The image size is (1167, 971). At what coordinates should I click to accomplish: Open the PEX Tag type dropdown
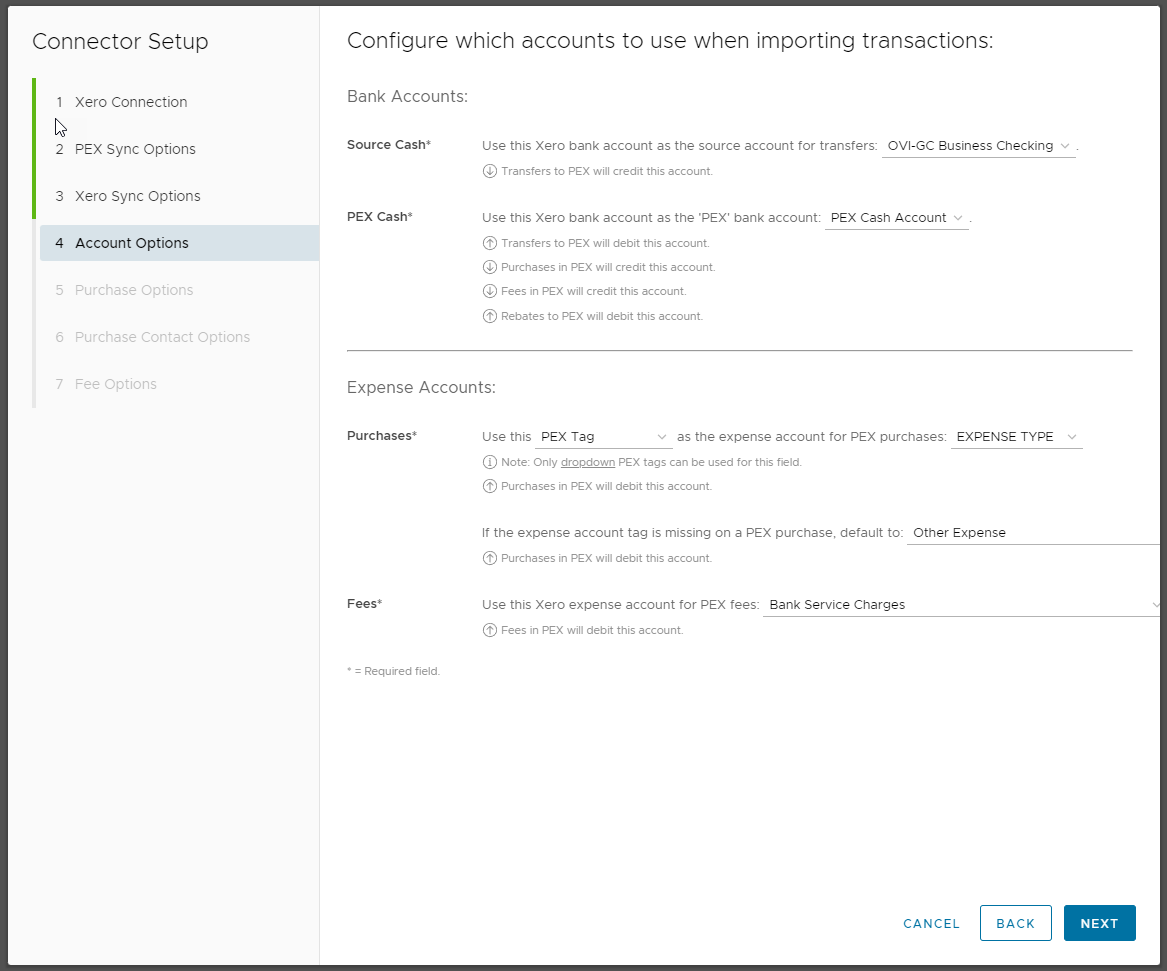[603, 437]
